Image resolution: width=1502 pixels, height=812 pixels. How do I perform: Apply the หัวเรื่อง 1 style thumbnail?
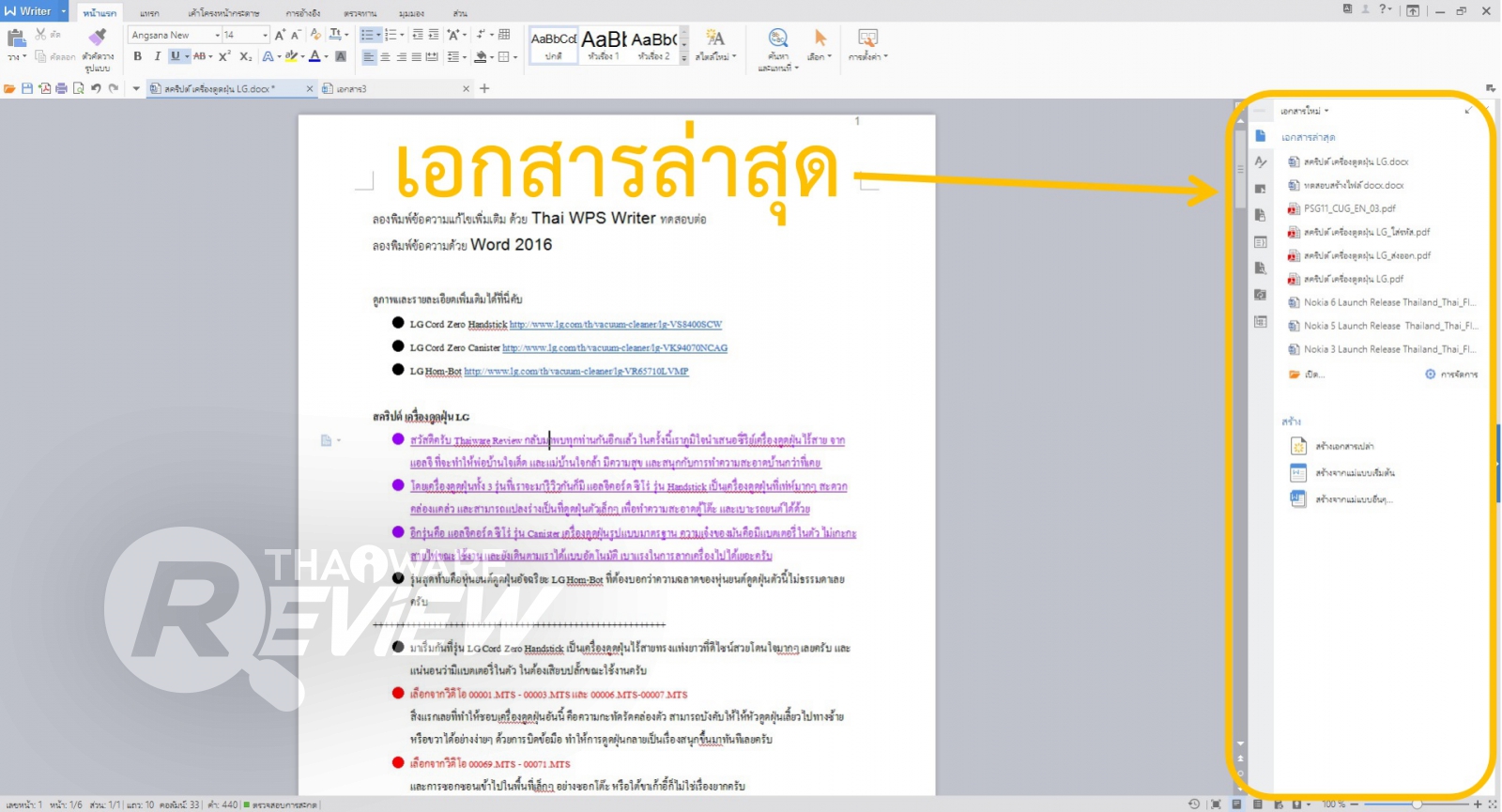point(604,44)
